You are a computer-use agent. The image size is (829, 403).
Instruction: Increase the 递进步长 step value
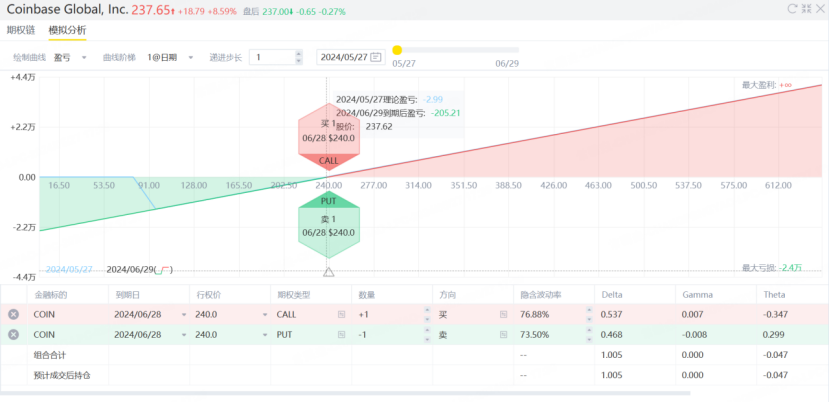point(299,53)
